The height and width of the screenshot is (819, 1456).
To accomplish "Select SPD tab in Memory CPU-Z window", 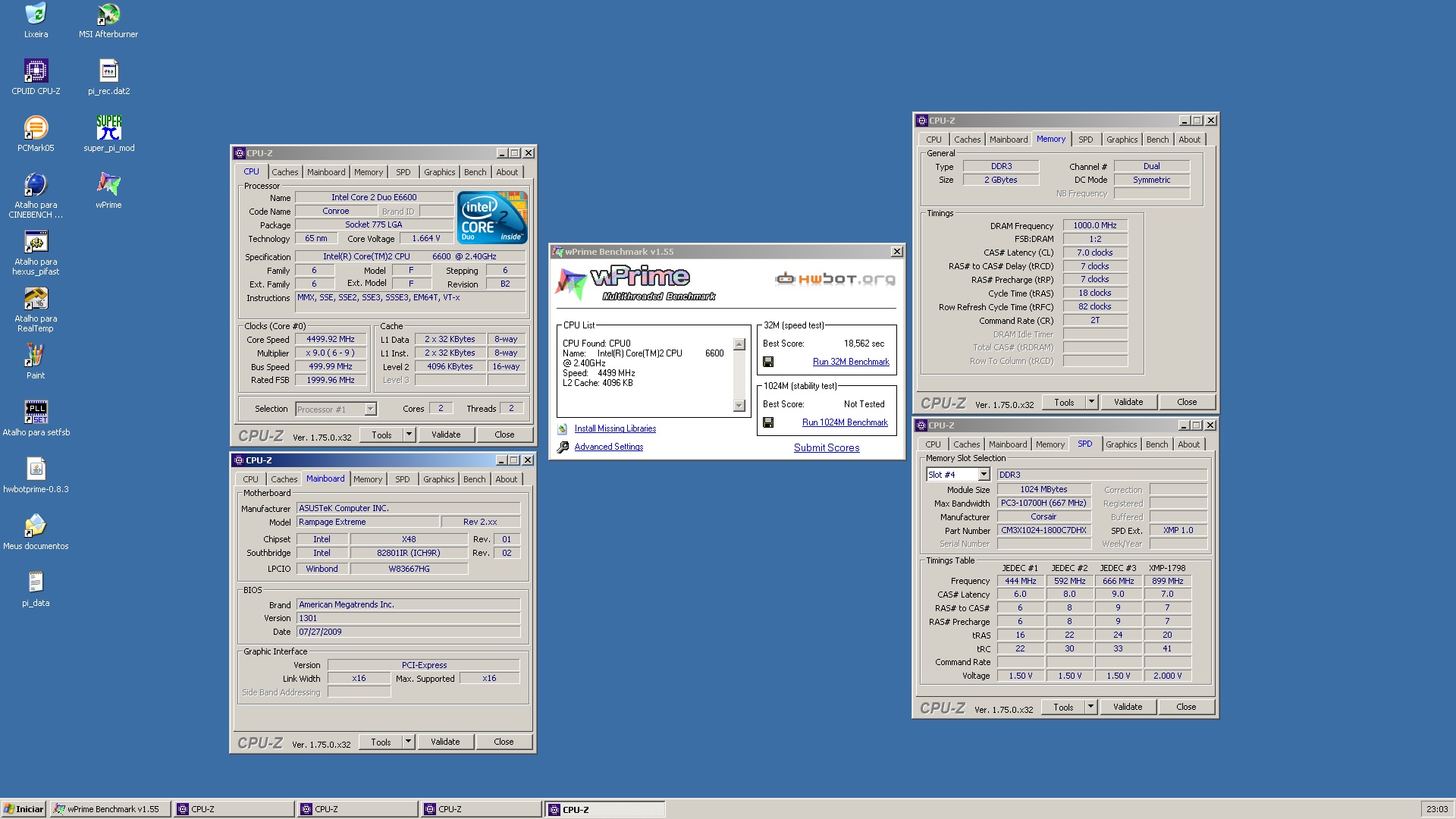I will pos(1086,140).
